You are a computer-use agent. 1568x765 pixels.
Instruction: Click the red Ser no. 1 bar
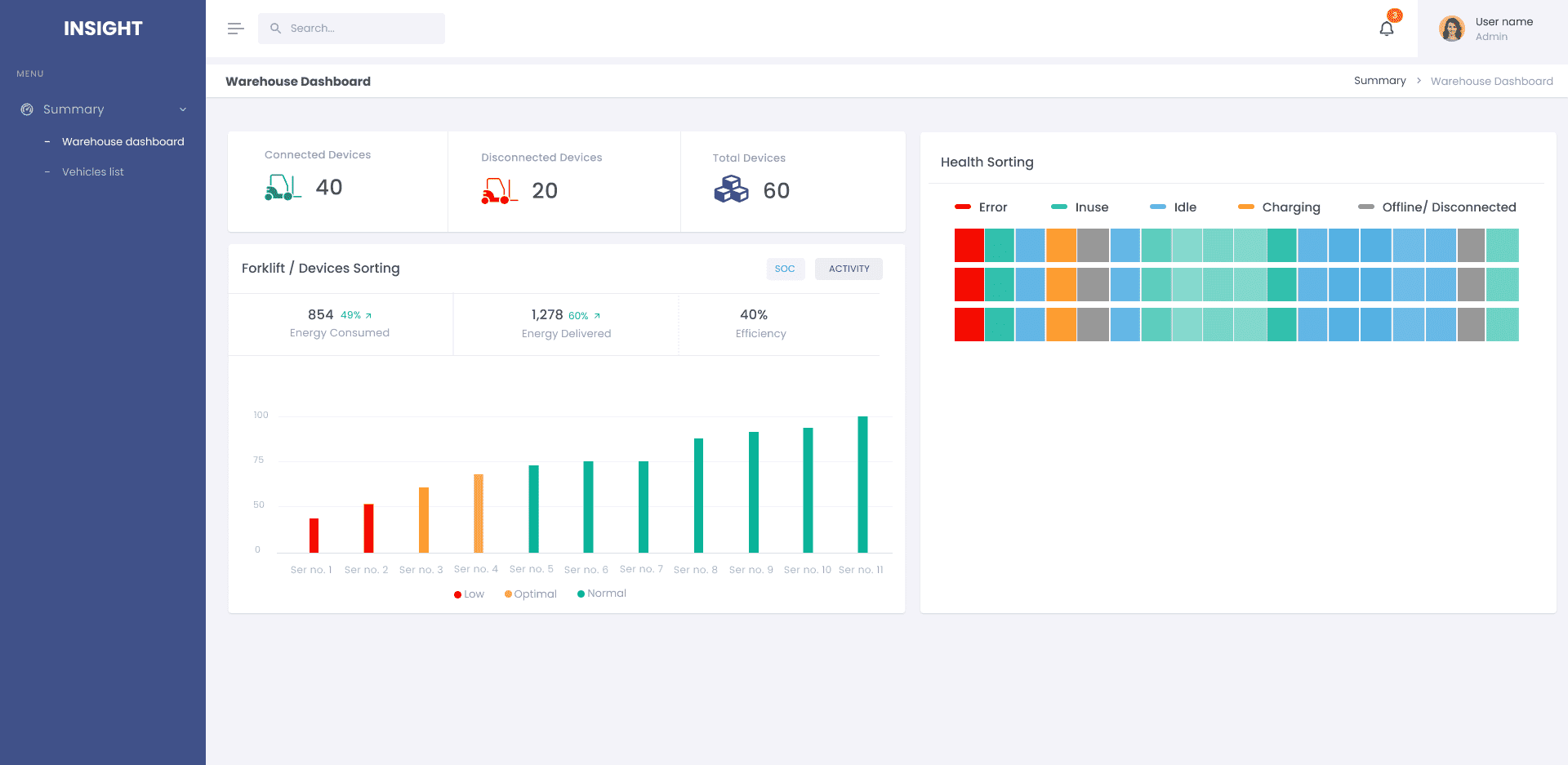point(314,536)
